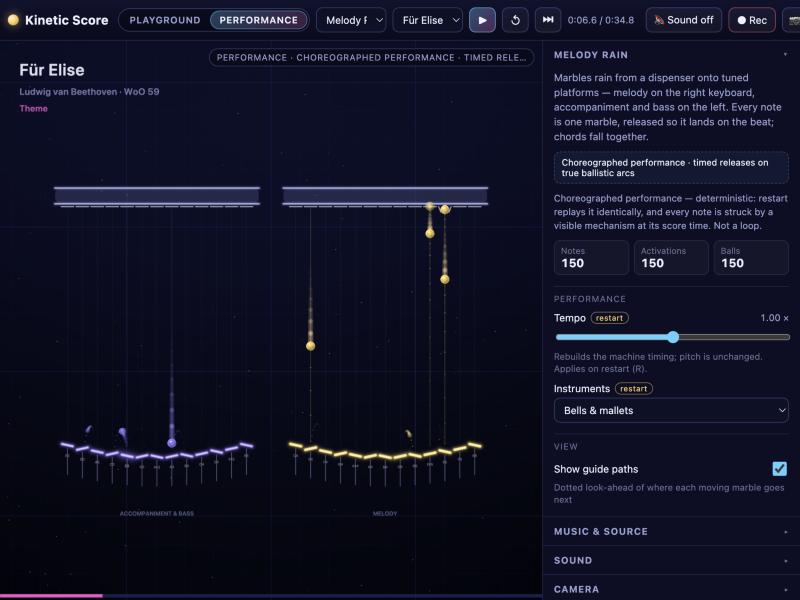Click the Accompaniment & Bass keyboard label

157,513
